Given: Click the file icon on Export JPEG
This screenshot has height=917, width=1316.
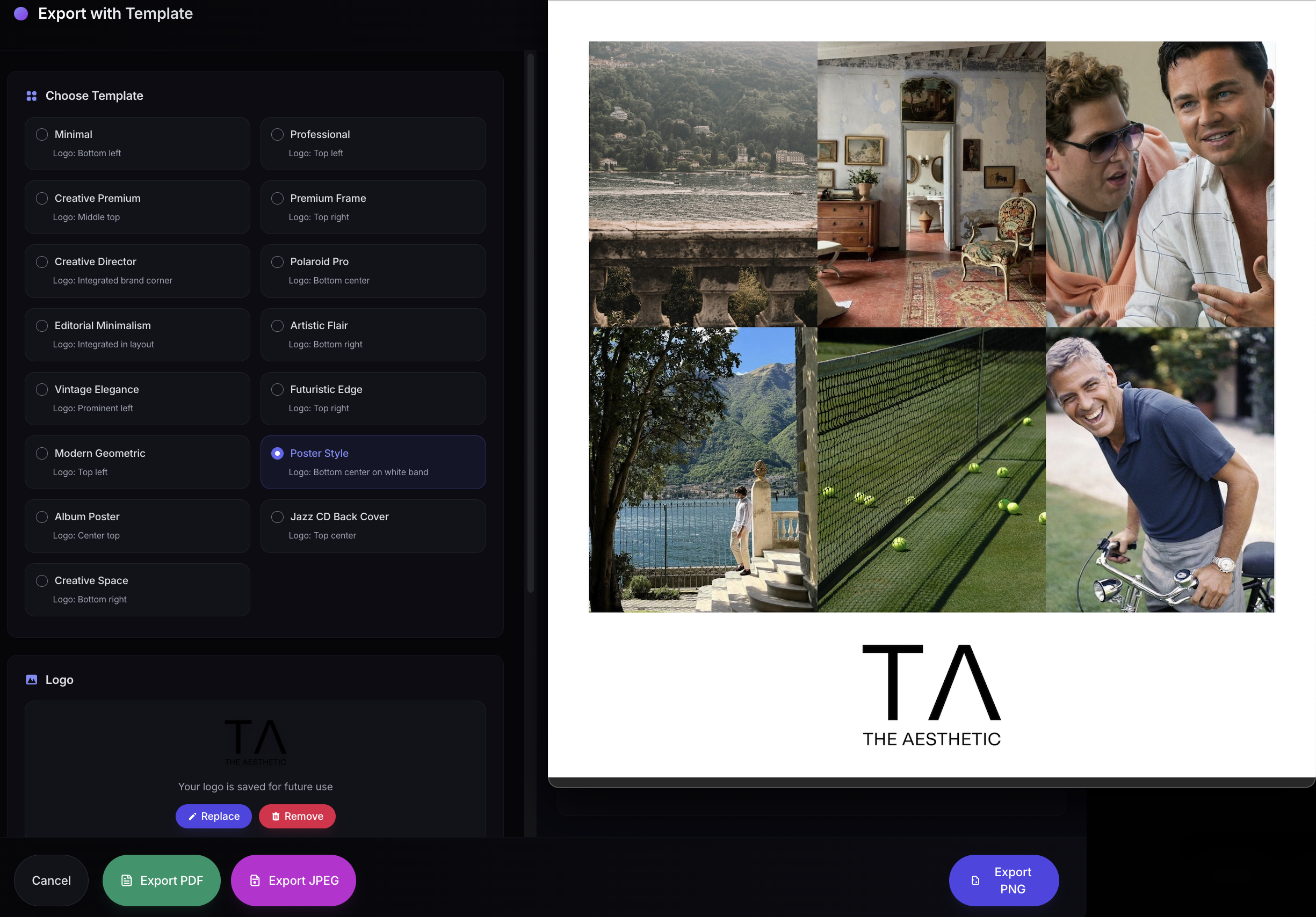Looking at the screenshot, I should tap(255, 880).
